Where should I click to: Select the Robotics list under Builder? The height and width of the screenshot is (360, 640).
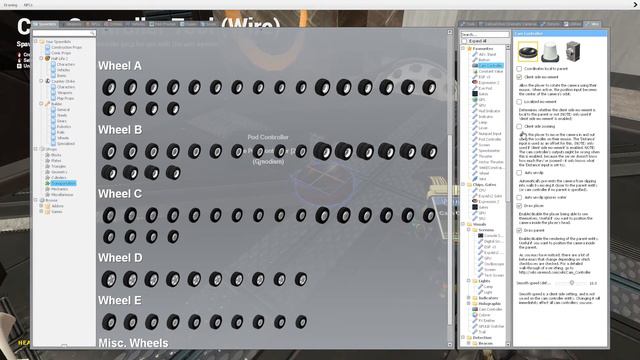[x=61, y=127]
